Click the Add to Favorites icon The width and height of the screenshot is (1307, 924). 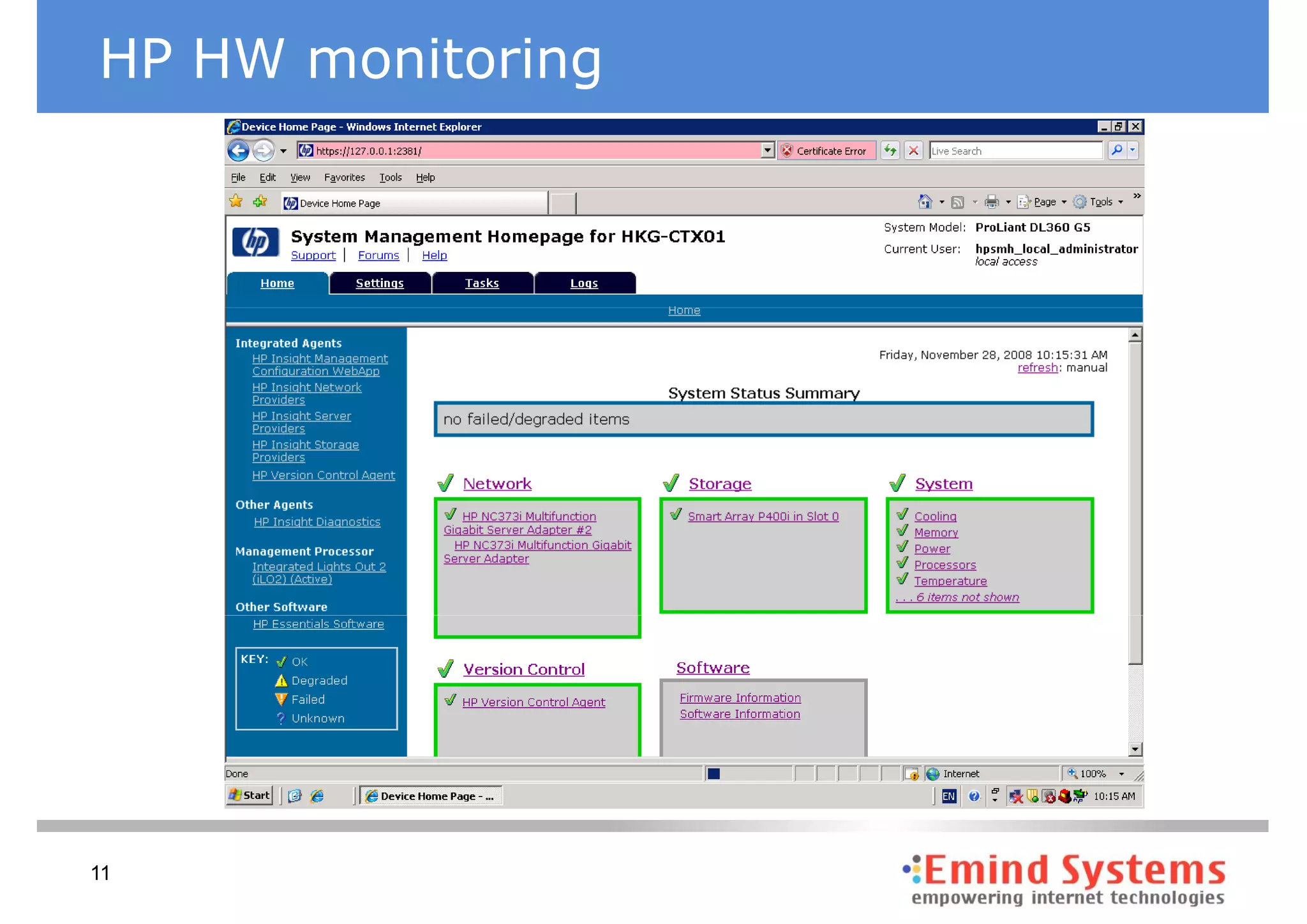pyautogui.click(x=260, y=202)
